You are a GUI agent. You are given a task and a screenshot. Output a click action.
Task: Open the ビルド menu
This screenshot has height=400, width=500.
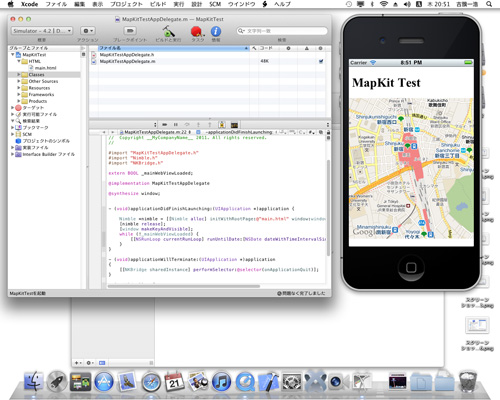tap(158, 4)
